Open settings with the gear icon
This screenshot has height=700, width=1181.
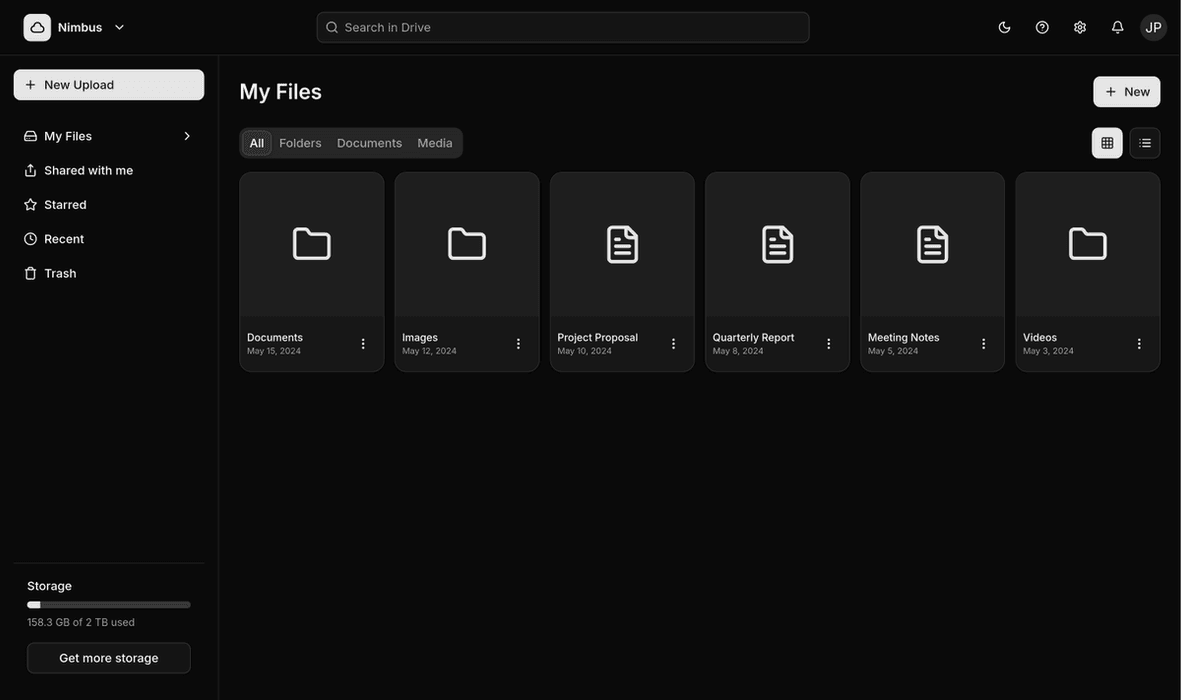pyautogui.click(x=1079, y=27)
